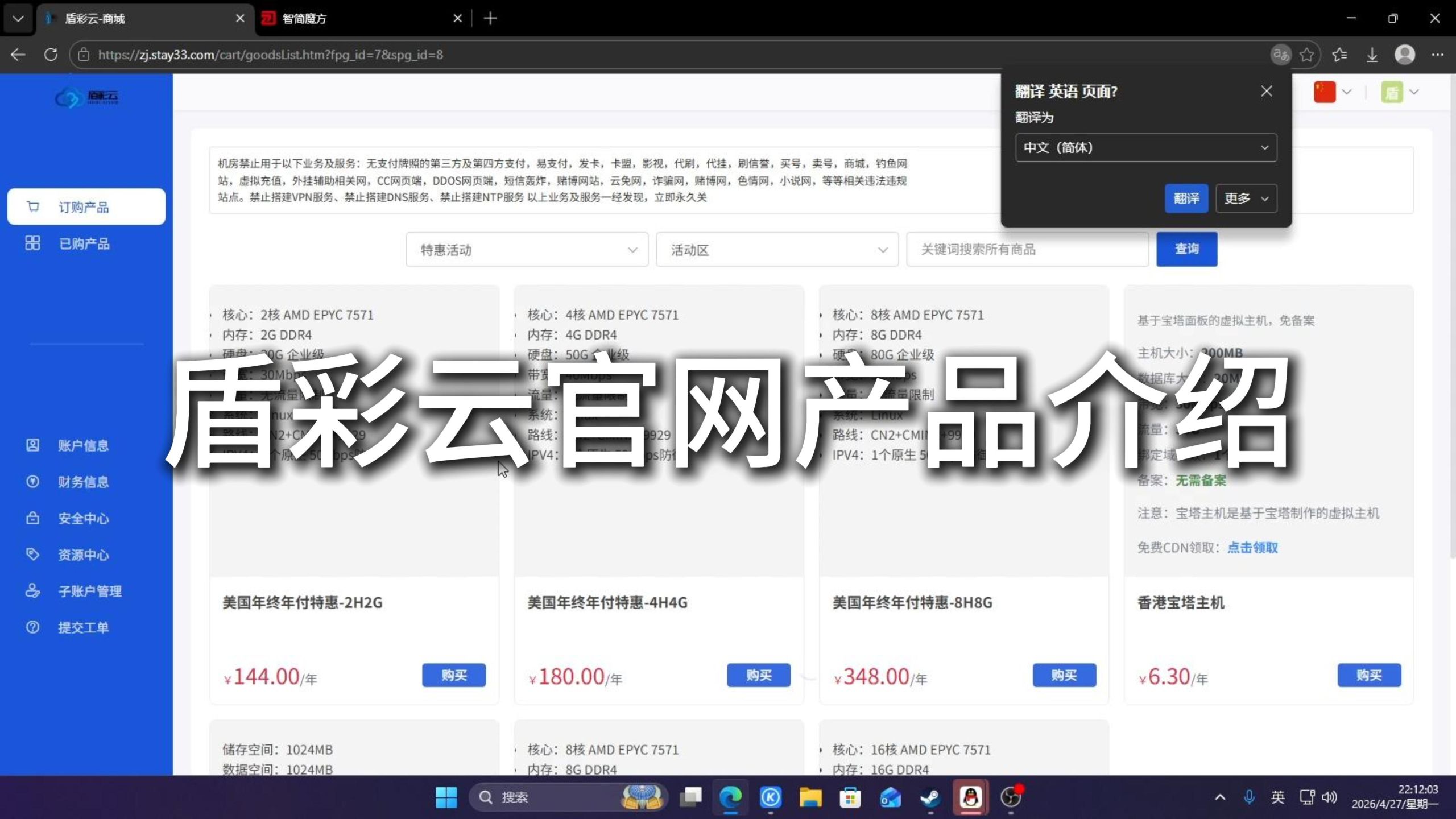This screenshot has height=819, width=1456.
Task: Open the Windows Start menu
Action: coord(446,797)
